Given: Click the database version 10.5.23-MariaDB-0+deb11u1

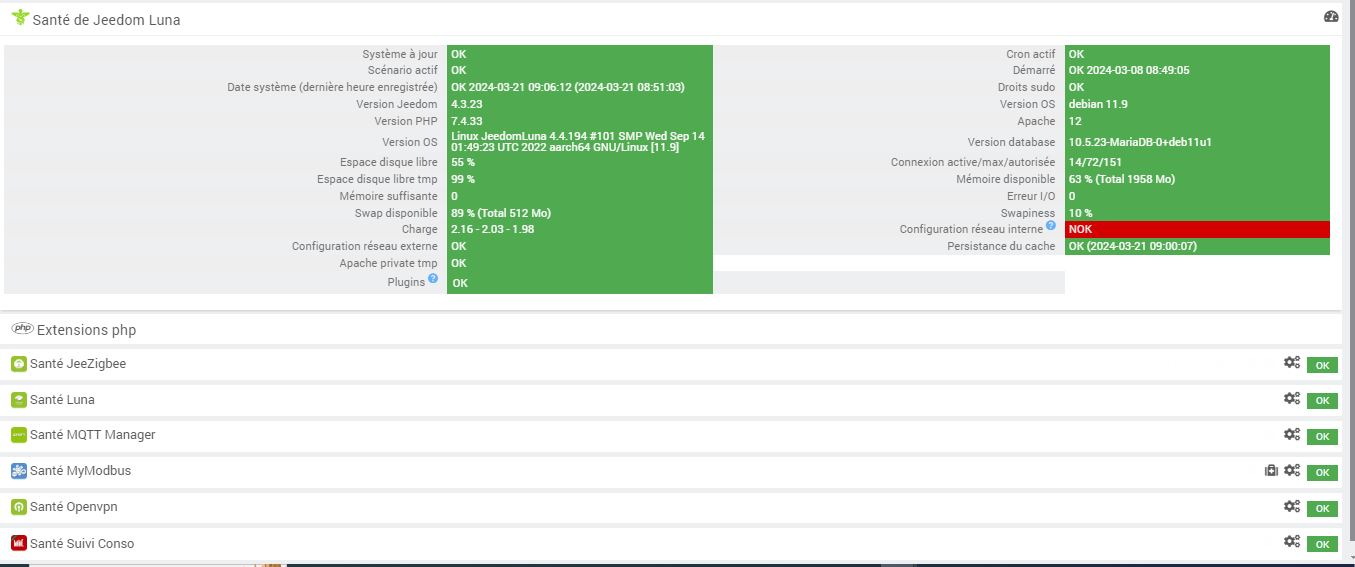Looking at the screenshot, I should (x=1140, y=142).
